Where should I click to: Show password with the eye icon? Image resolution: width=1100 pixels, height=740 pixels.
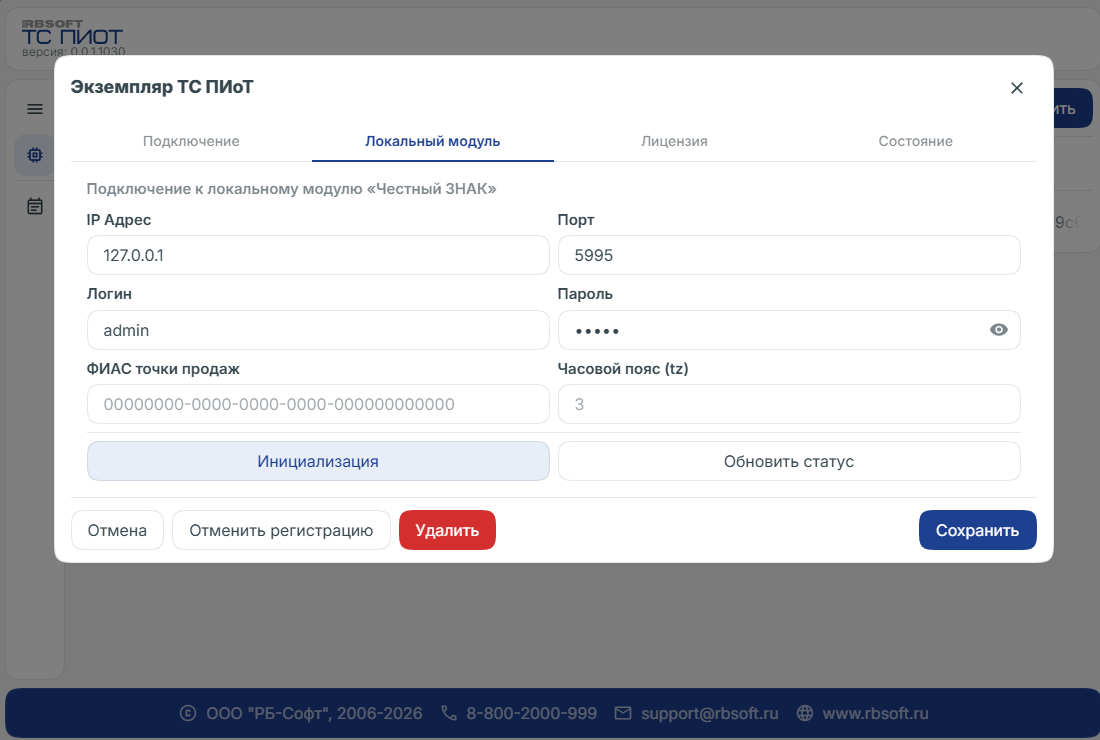click(x=998, y=330)
